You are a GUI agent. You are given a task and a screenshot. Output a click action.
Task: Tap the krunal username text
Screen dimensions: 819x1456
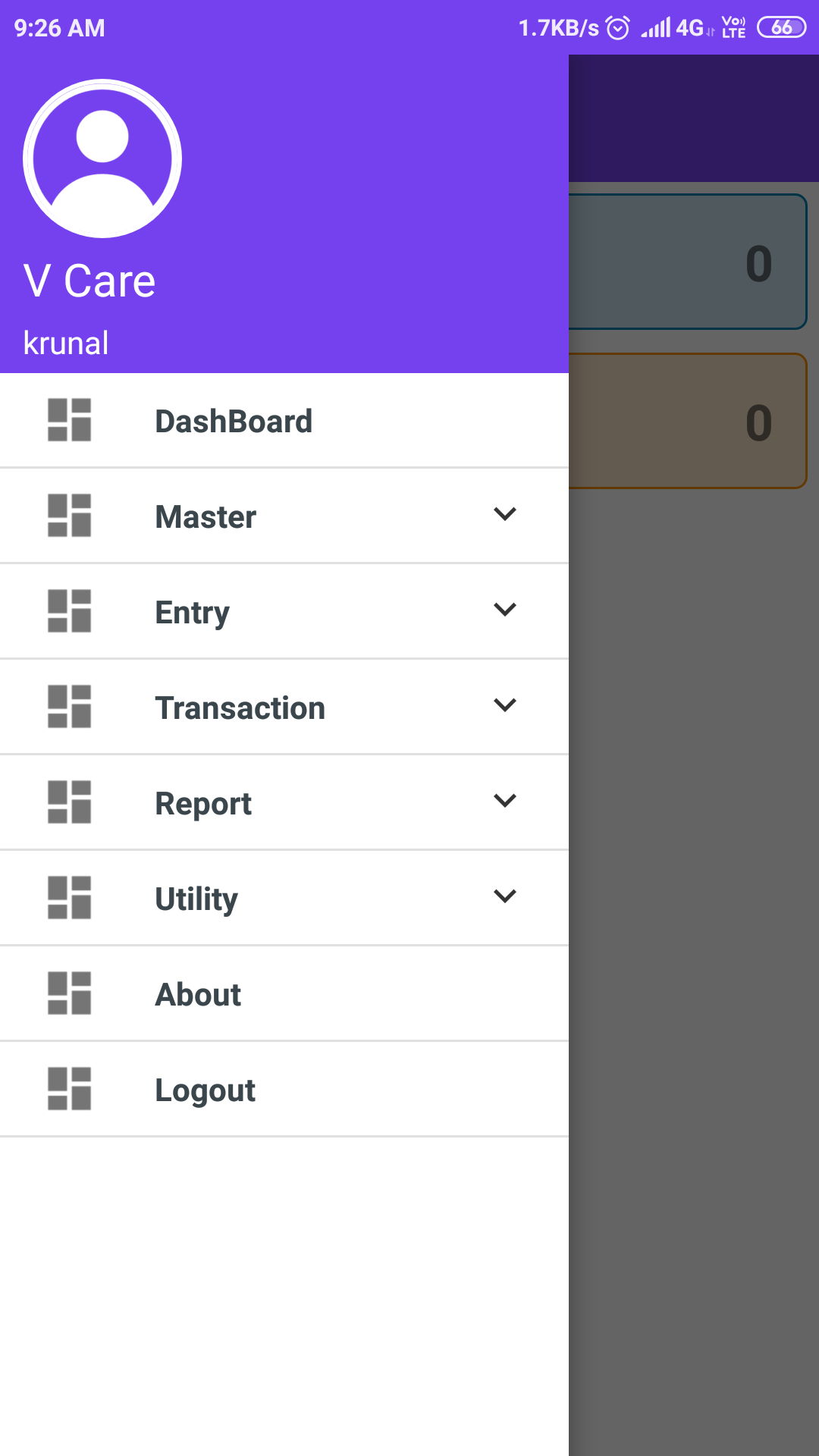coord(66,344)
